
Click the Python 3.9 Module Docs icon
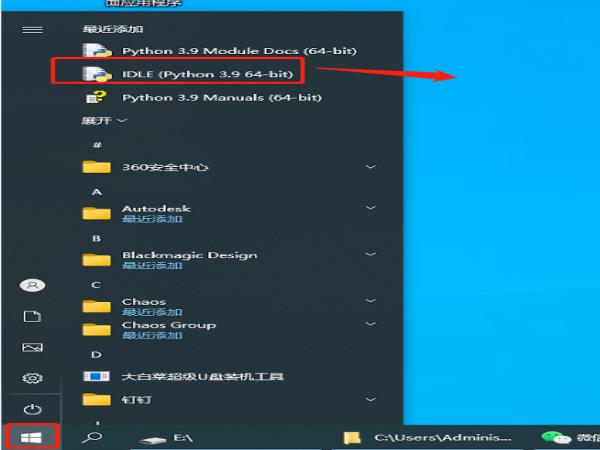pos(97,51)
